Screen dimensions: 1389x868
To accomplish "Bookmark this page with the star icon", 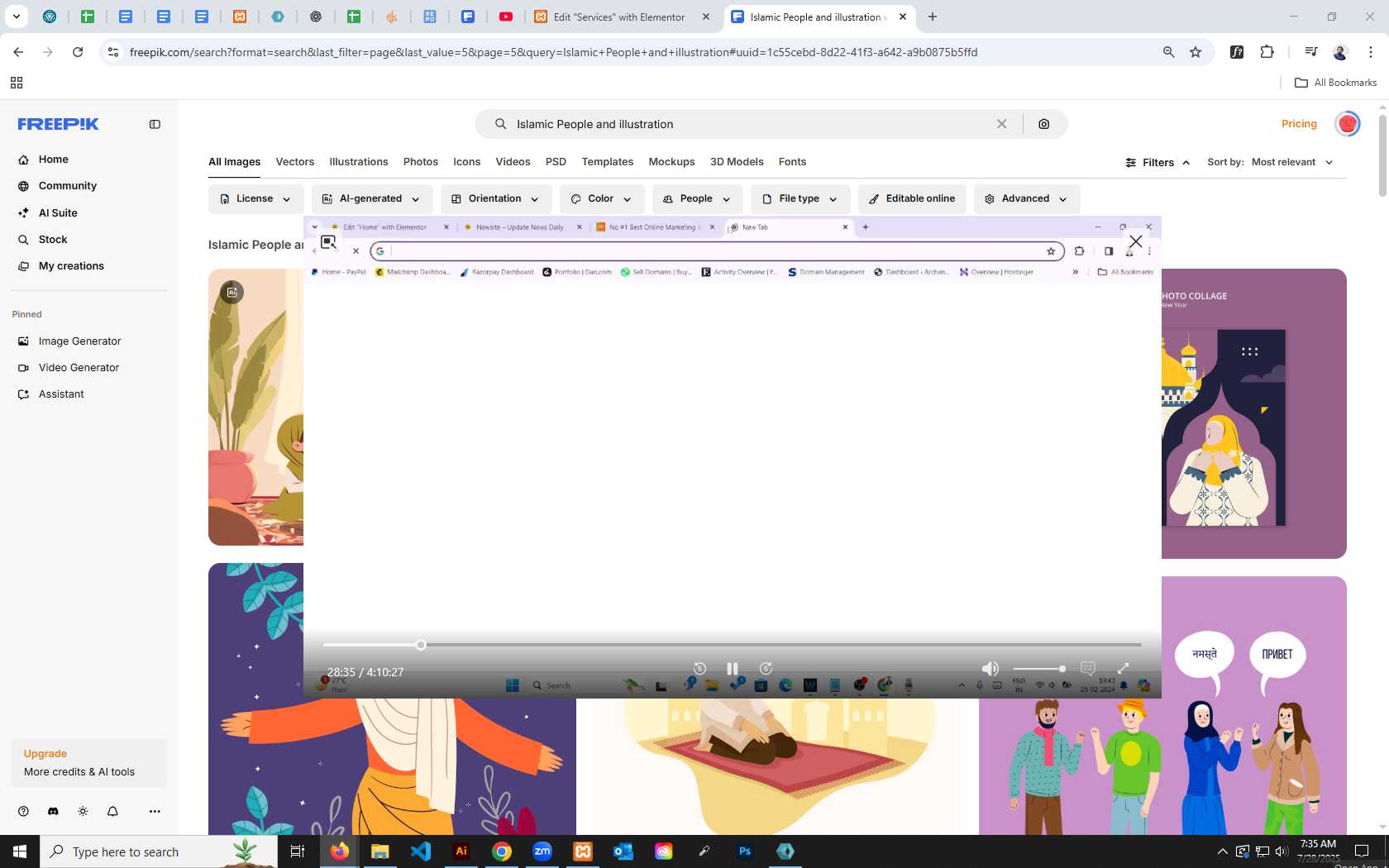I will (x=1196, y=52).
